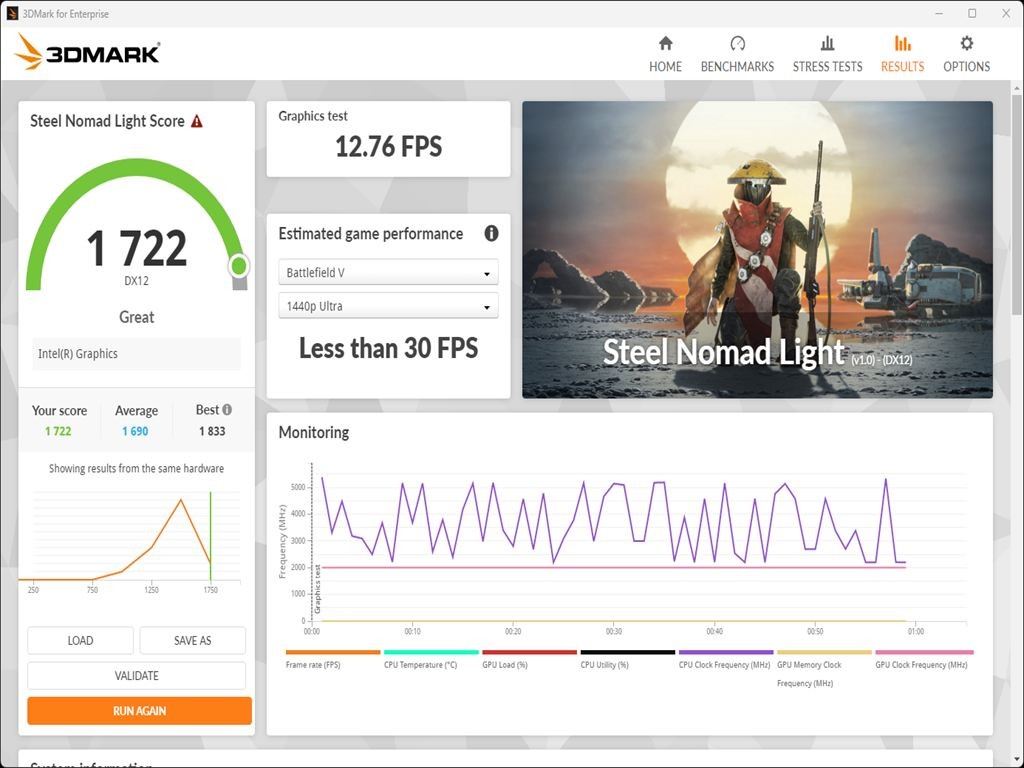The image size is (1024, 768).
Task: Toggle CPU Clock Frequency purple legend swatch
Action: point(726,652)
